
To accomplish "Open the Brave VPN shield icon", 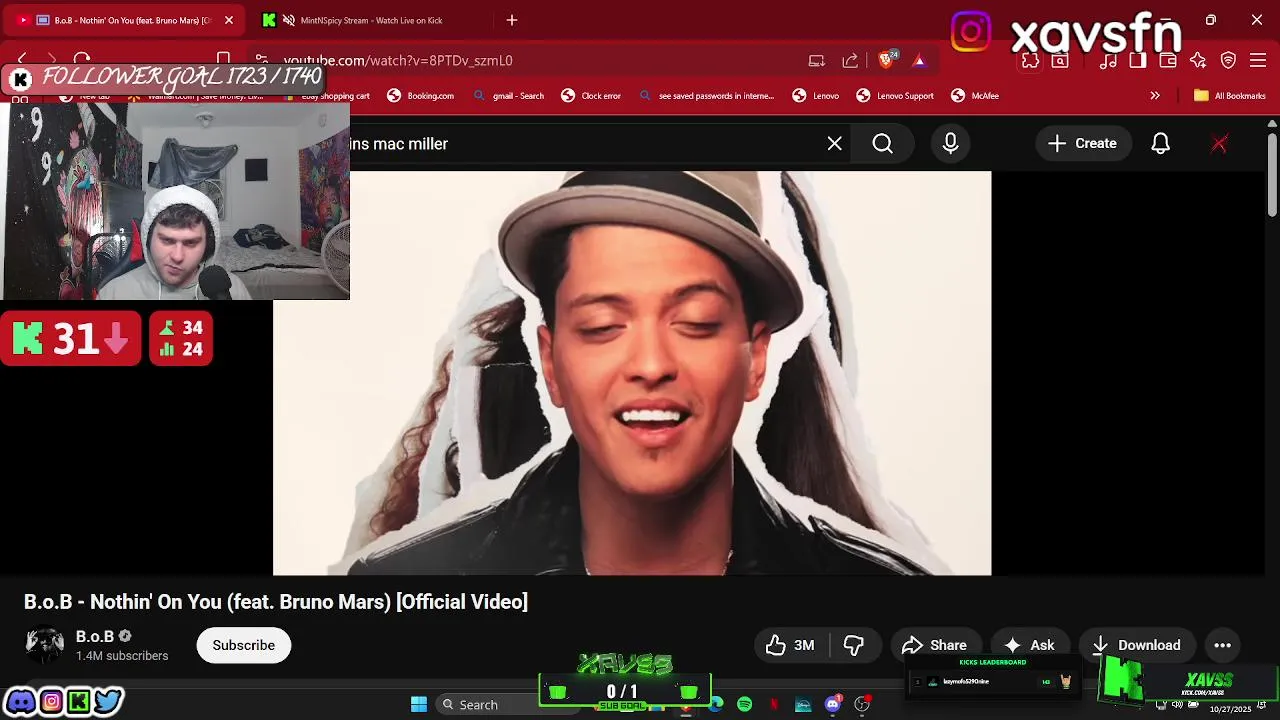I will [x=1228, y=61].
